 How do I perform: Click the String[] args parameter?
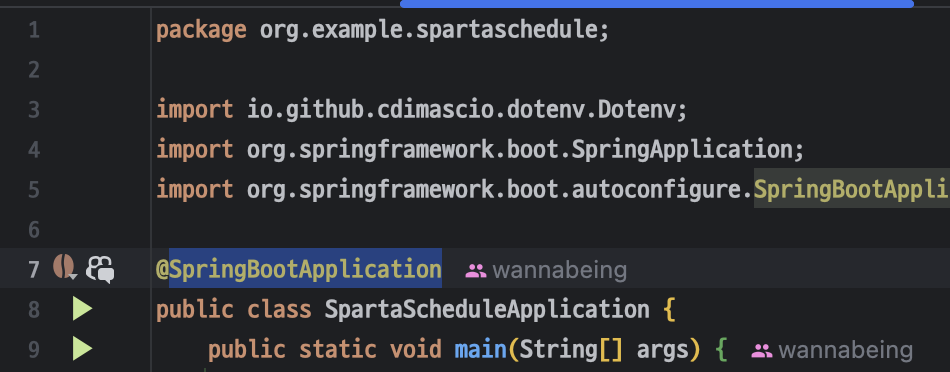(604, 350)
